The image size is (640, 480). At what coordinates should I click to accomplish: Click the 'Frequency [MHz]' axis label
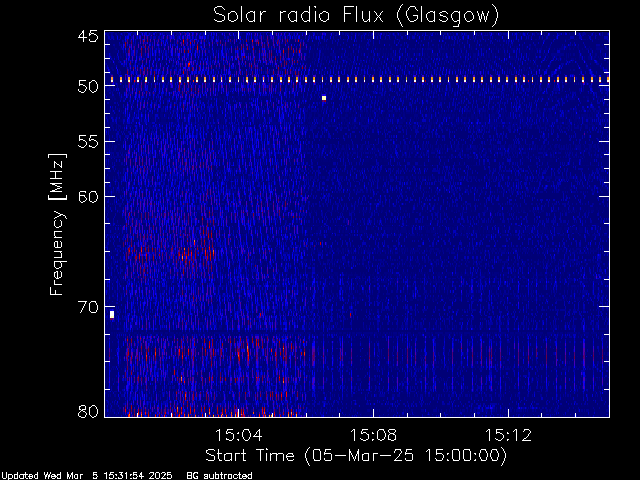click(x=57, y=224)
